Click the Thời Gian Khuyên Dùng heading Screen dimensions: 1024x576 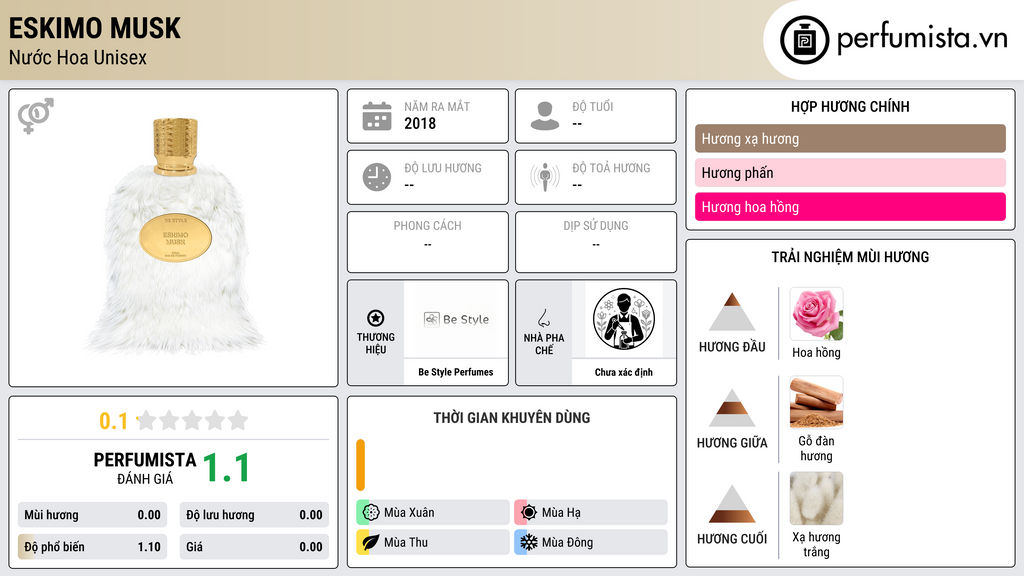point(512,418)
